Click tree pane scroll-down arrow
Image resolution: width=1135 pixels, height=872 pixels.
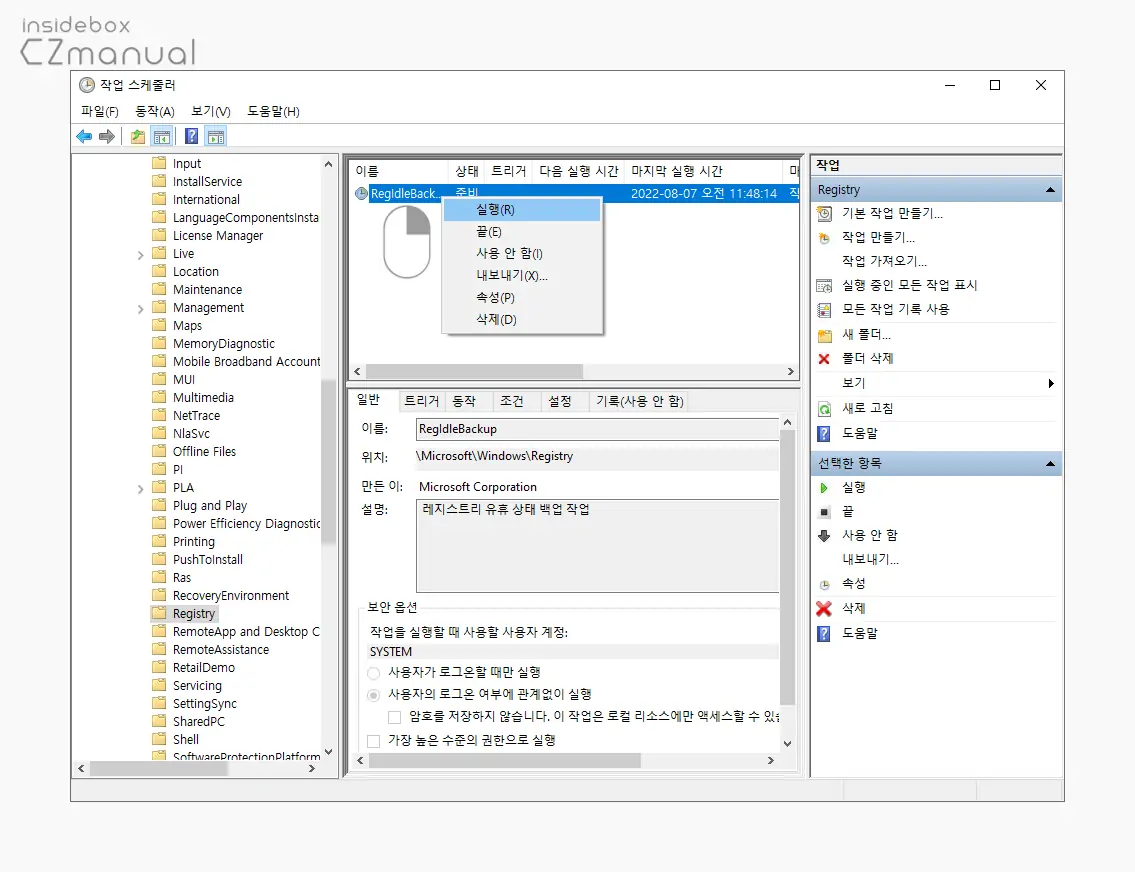click(x=329, y=752)
